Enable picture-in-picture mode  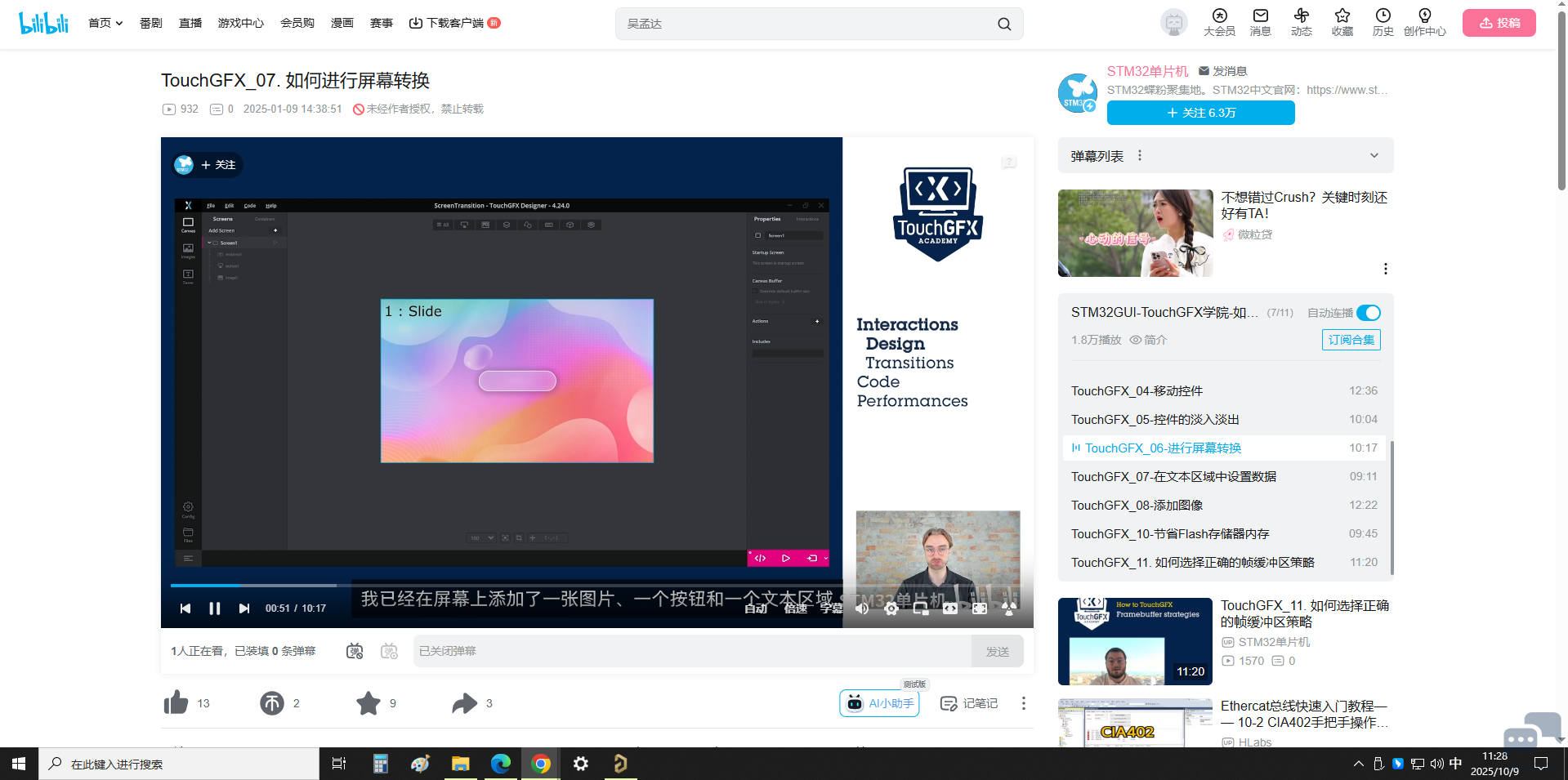[x=921, y=608]
